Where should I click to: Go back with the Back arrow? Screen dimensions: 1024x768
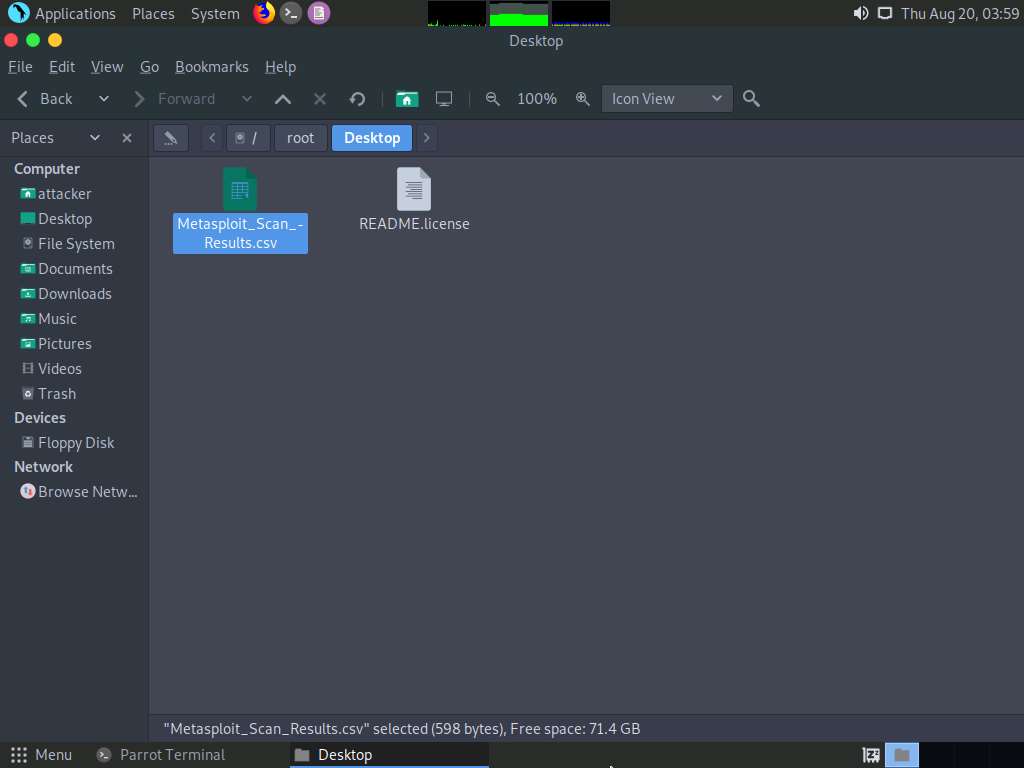tap(44, 99)
